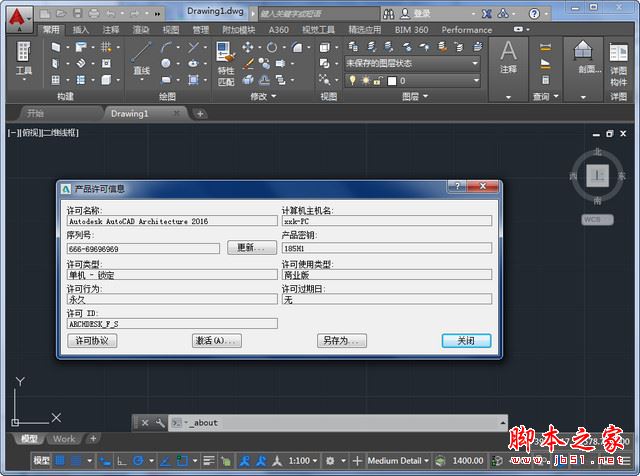Expand the 查询 panel arrow
640x476 pixels.
tap(556, 96)
